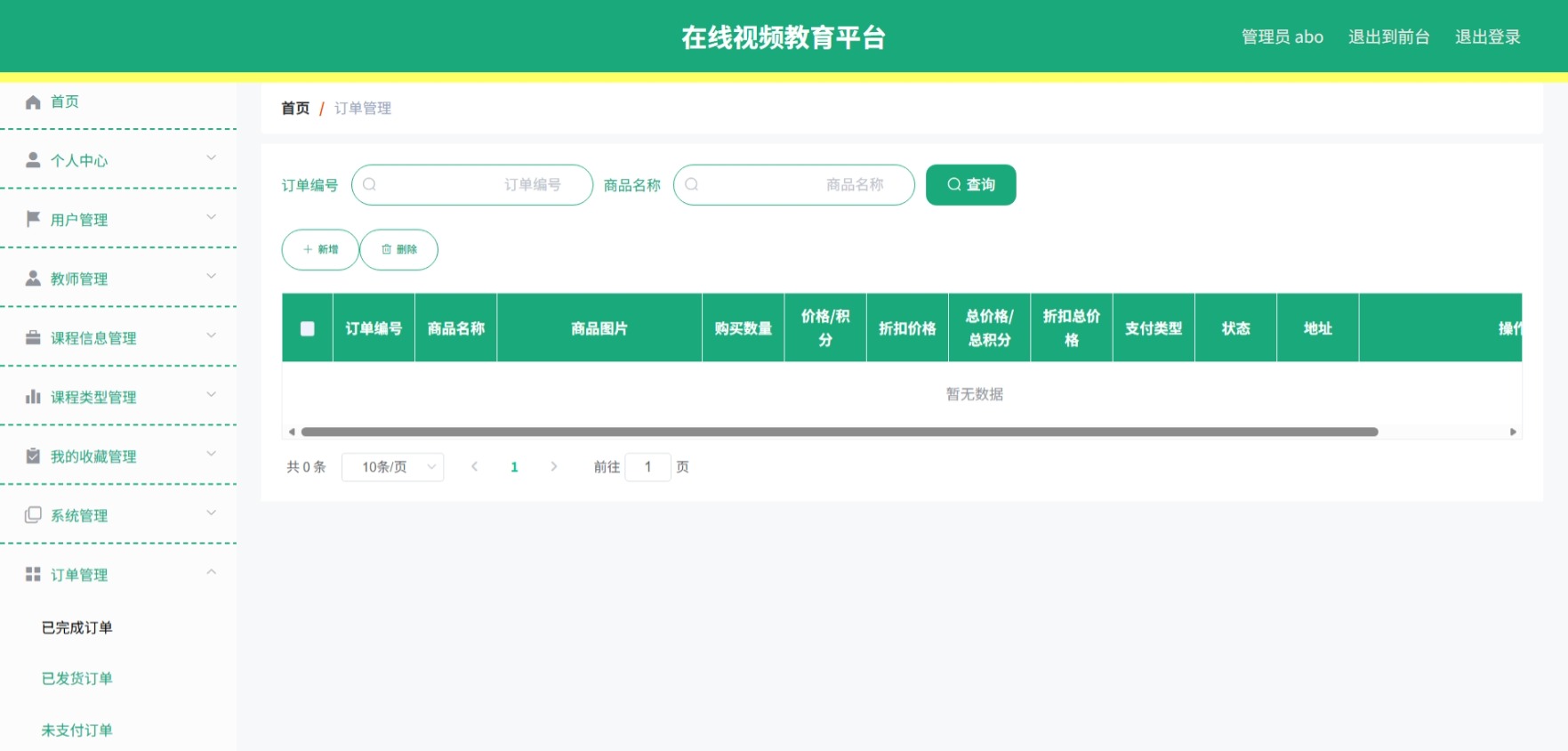This screenshot has width=1568, height=751.
Task: Click 订单管理 in the breadcrumb
Action: tap(363, 108)
